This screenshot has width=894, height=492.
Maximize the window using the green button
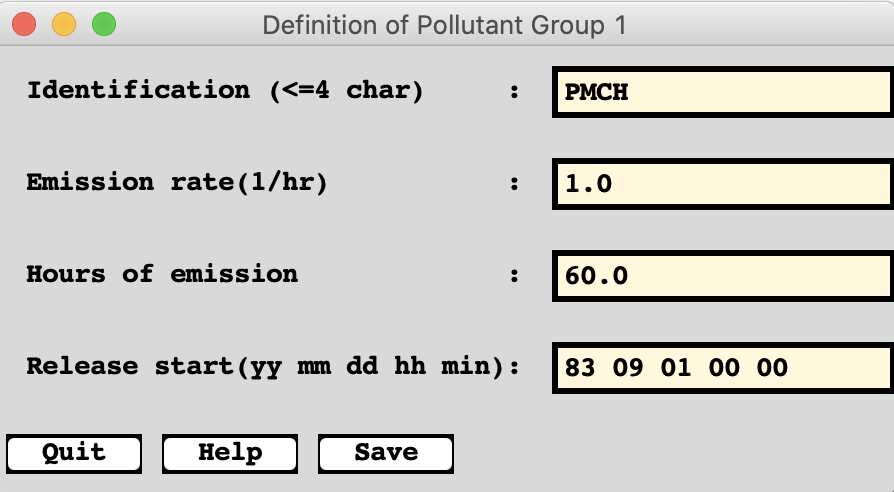[103, 23]
